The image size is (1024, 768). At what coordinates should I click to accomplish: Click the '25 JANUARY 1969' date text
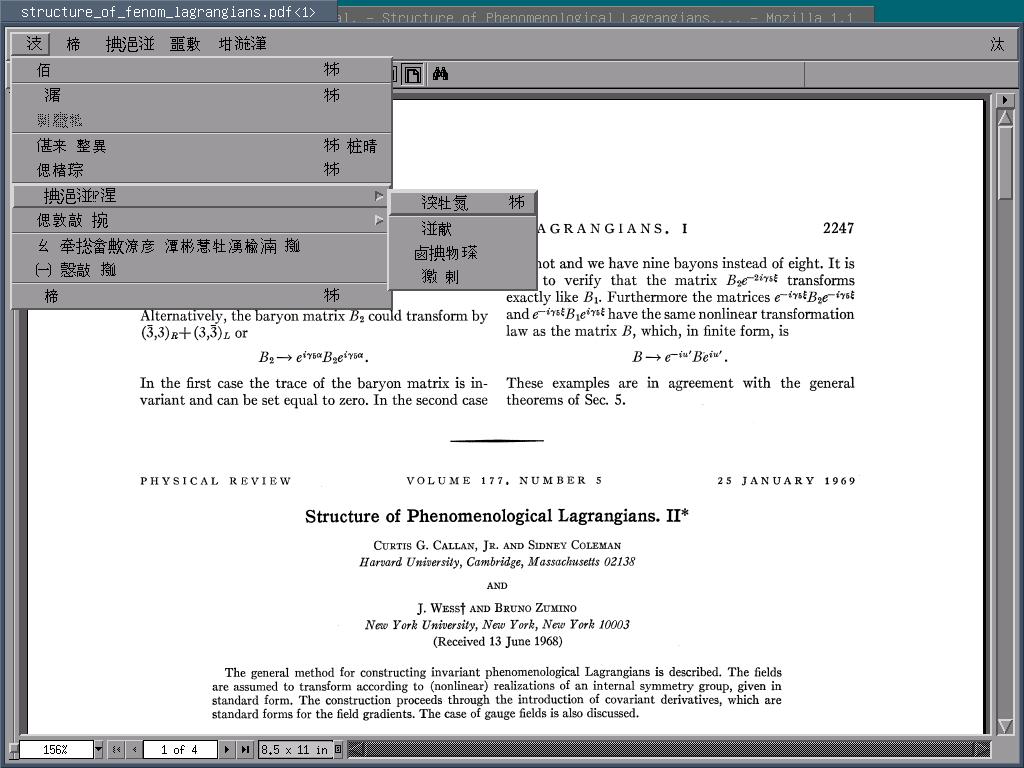(x=786, y=481)
